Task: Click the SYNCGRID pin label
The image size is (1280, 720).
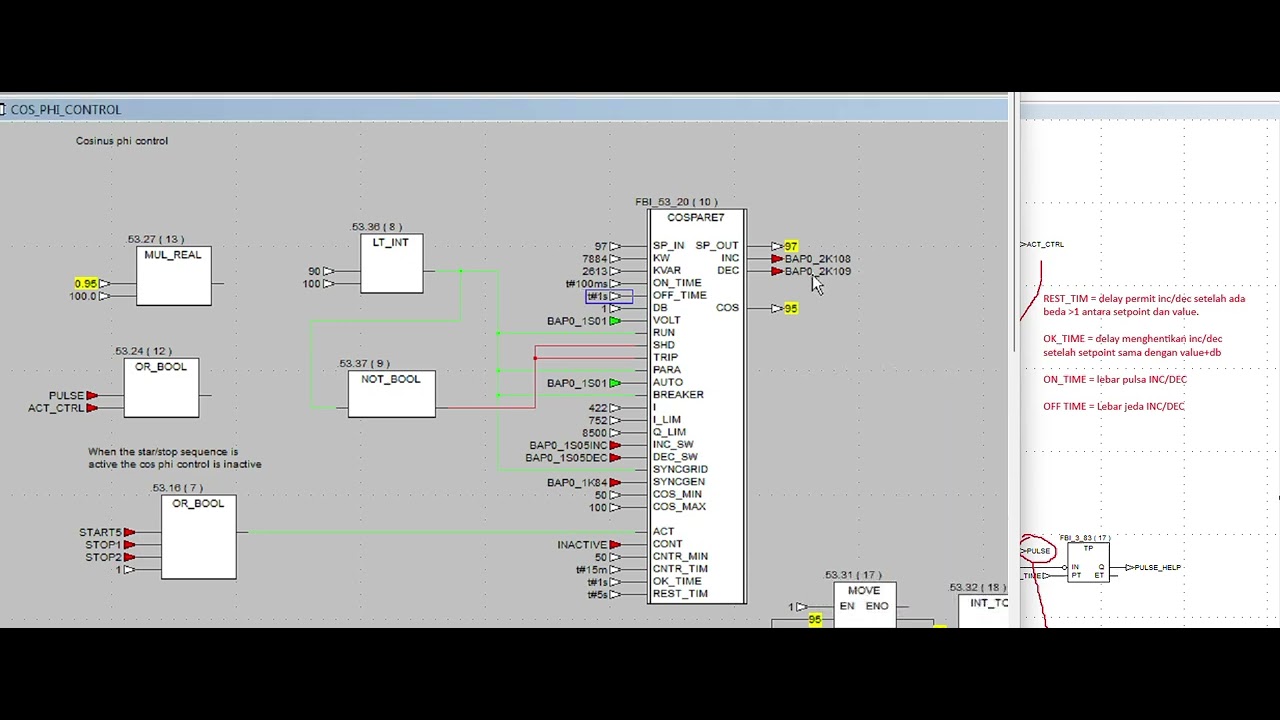Action: (680, 470)
